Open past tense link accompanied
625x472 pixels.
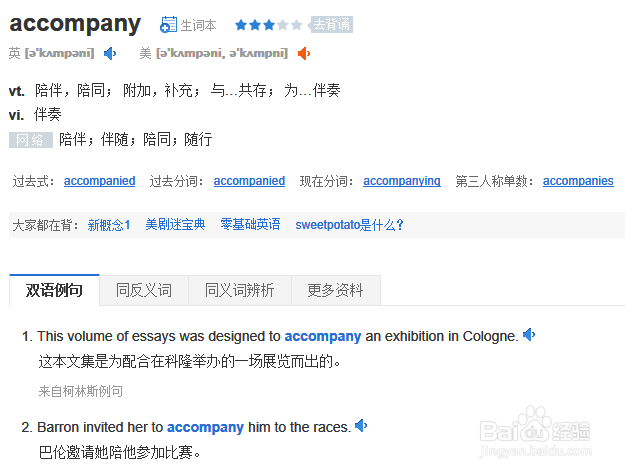[x=99, y=181]
